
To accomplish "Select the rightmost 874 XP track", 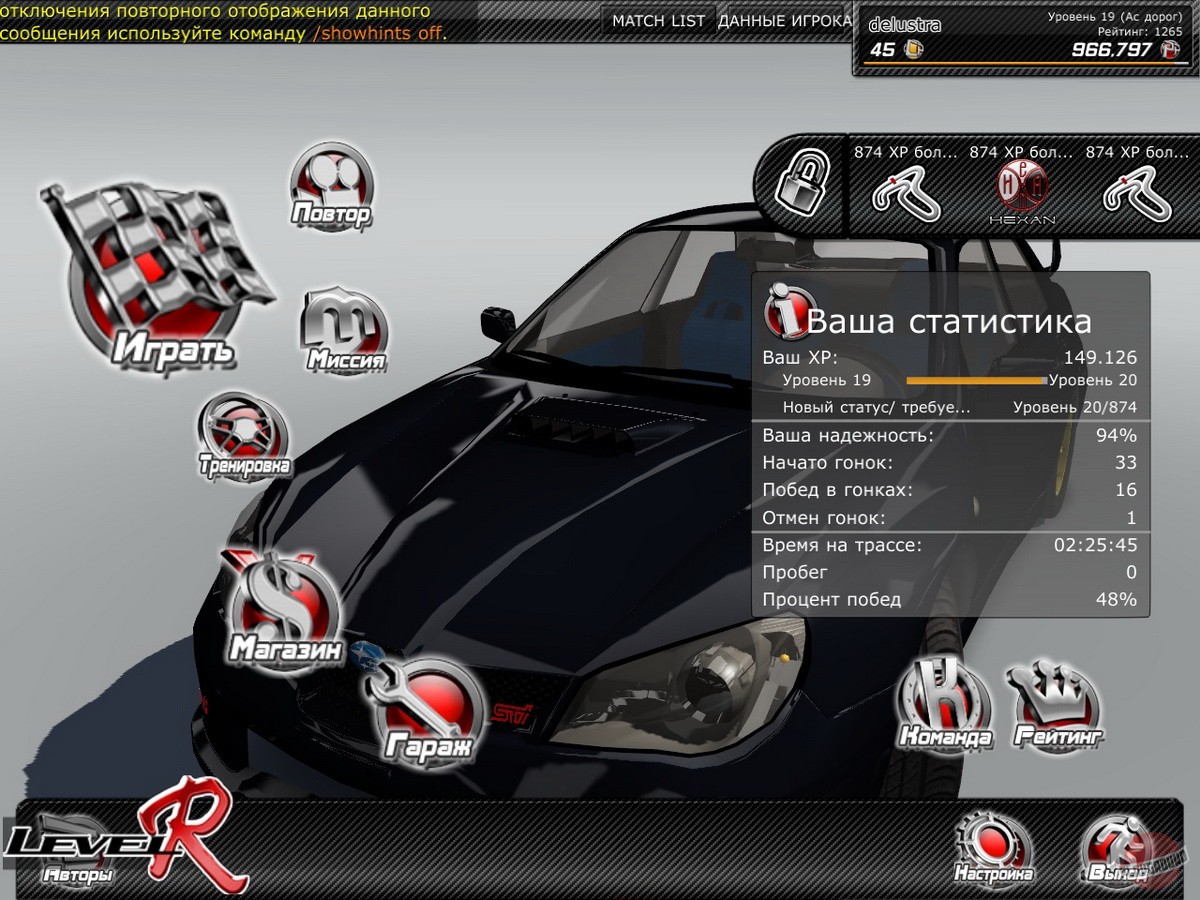I will [x=1140, y=195].
